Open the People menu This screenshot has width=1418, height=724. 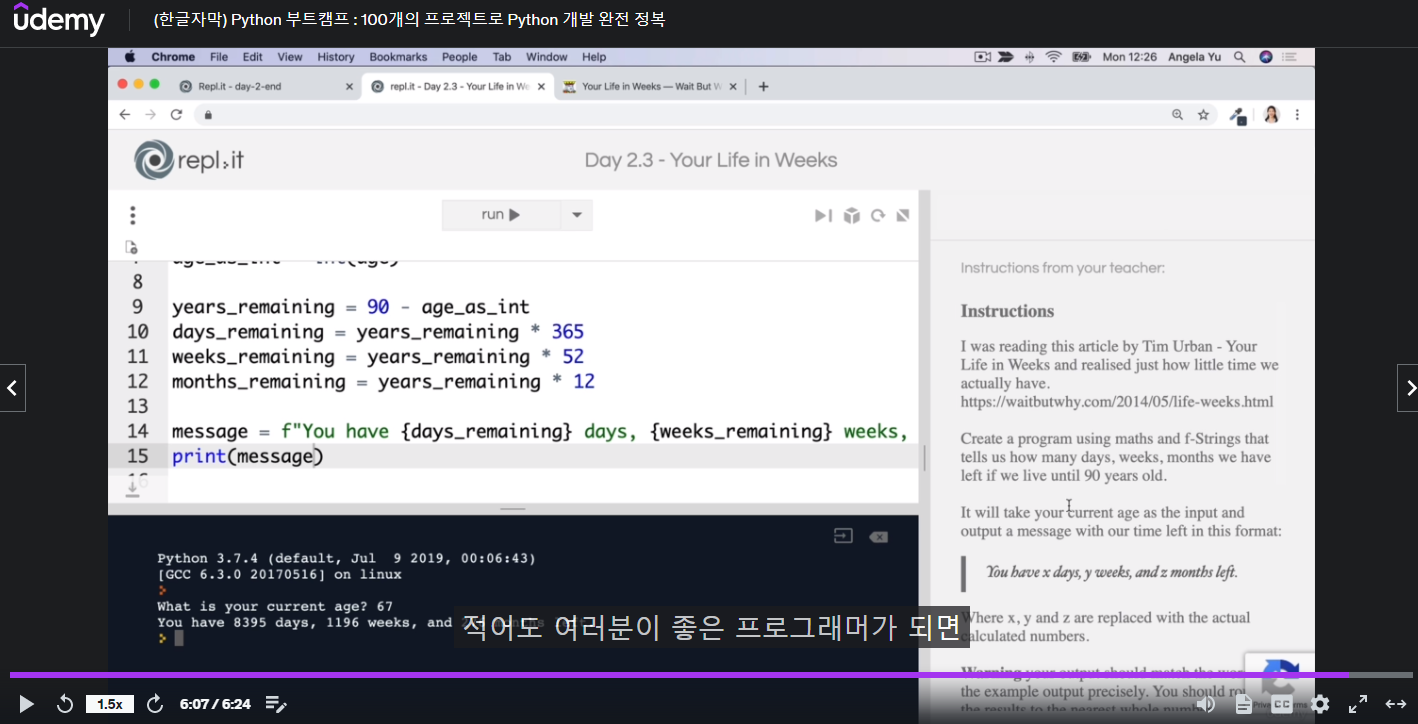click(x=460, y=57)
